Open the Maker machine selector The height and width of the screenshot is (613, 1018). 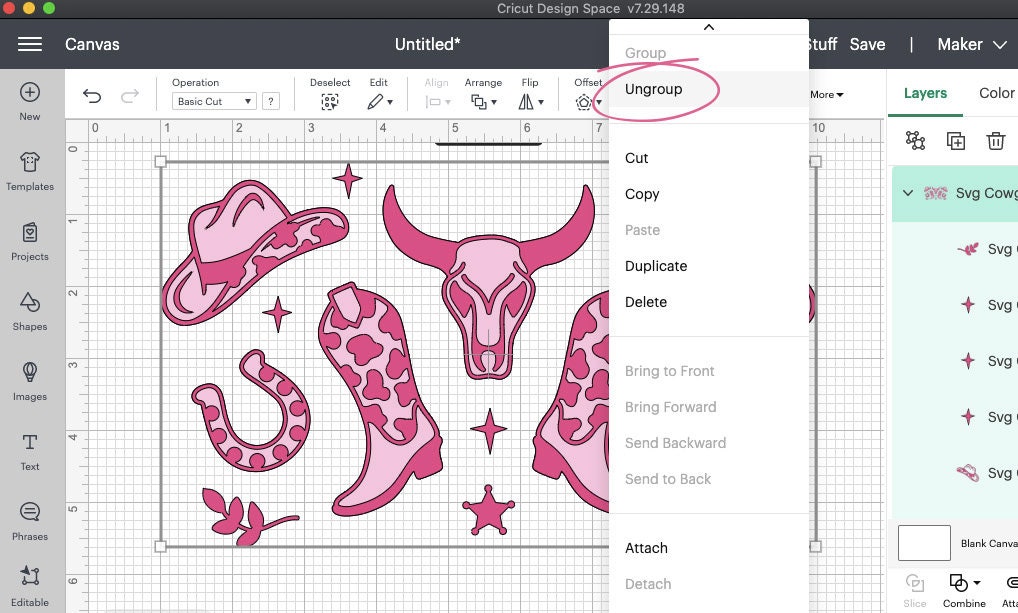coord(971,44)
